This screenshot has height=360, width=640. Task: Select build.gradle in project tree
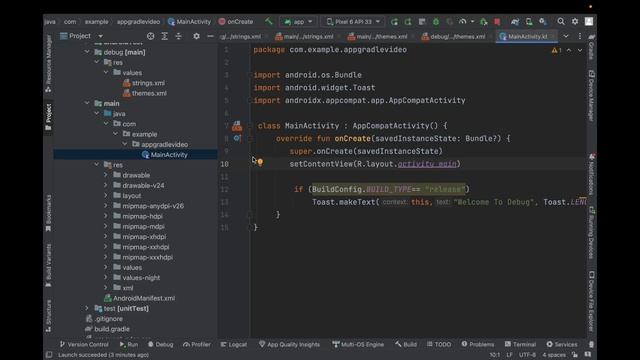click(107, 329)
